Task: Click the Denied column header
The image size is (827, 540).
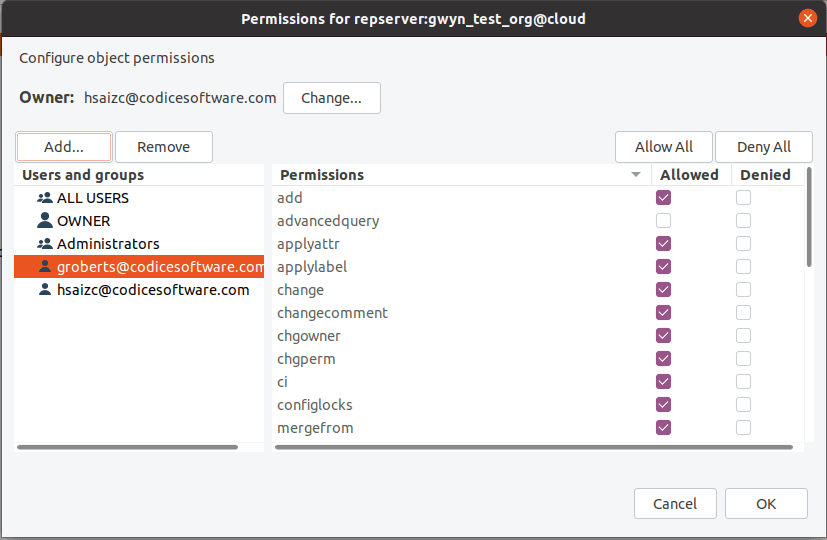Action: 767,175
